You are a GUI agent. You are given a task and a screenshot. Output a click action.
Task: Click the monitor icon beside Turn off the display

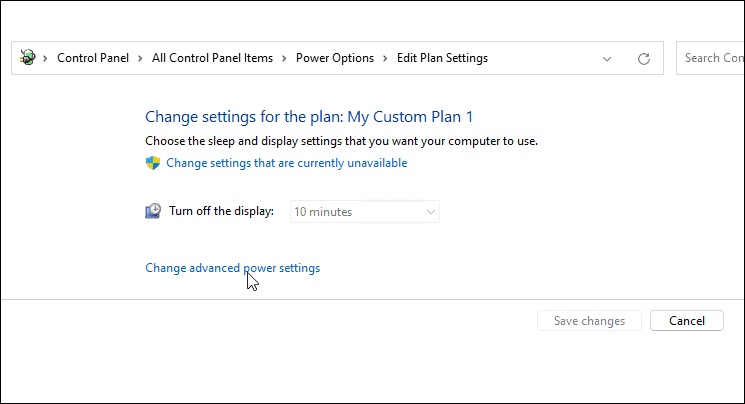coord(153,211)
